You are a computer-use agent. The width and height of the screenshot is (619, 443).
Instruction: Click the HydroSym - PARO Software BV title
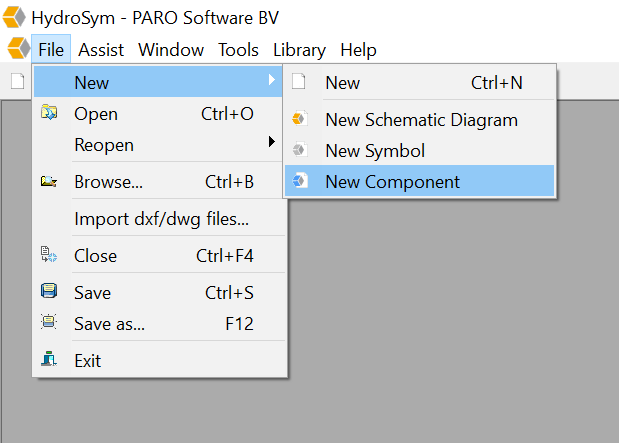point(155,18)
